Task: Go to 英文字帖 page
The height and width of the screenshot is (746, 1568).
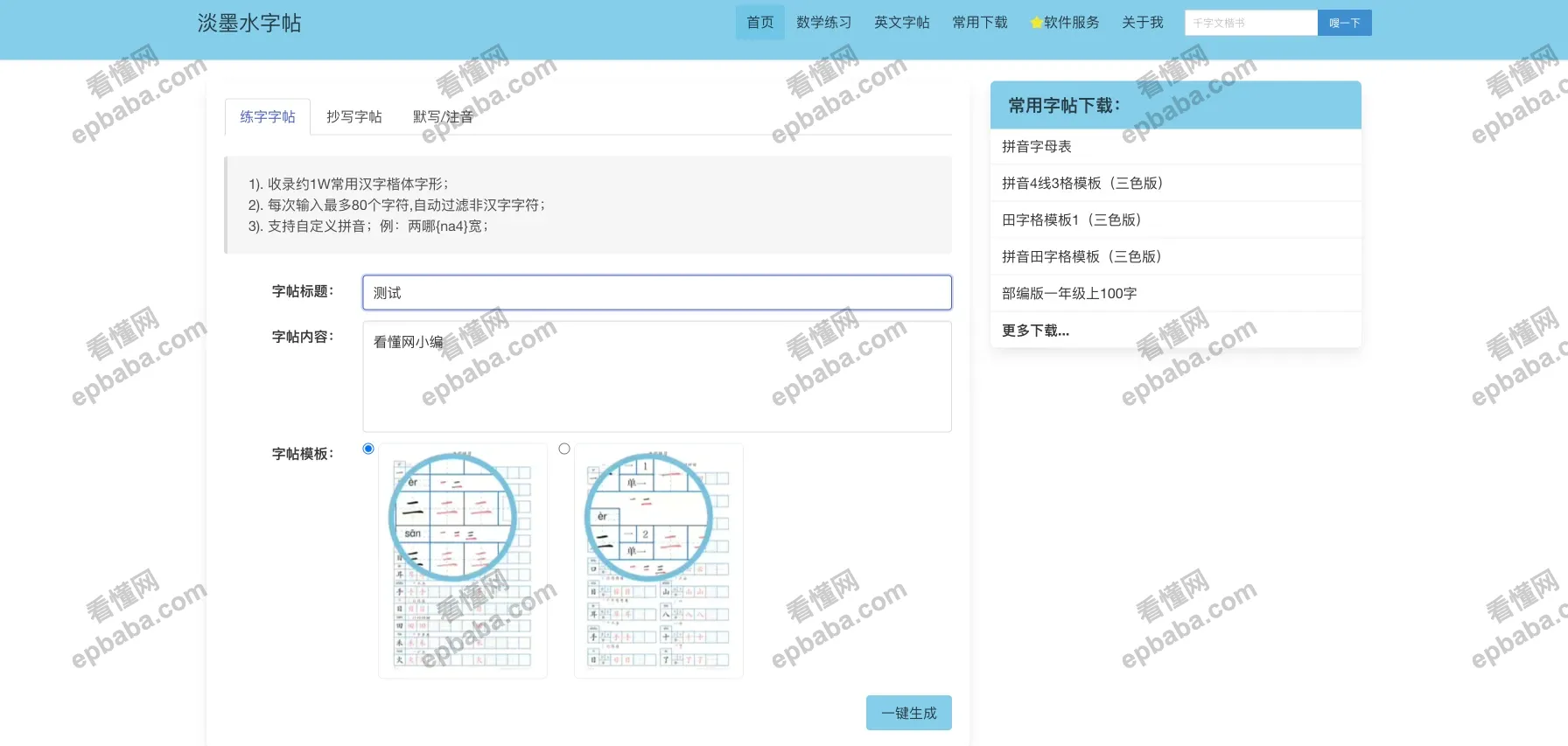Action: (901, 23)
